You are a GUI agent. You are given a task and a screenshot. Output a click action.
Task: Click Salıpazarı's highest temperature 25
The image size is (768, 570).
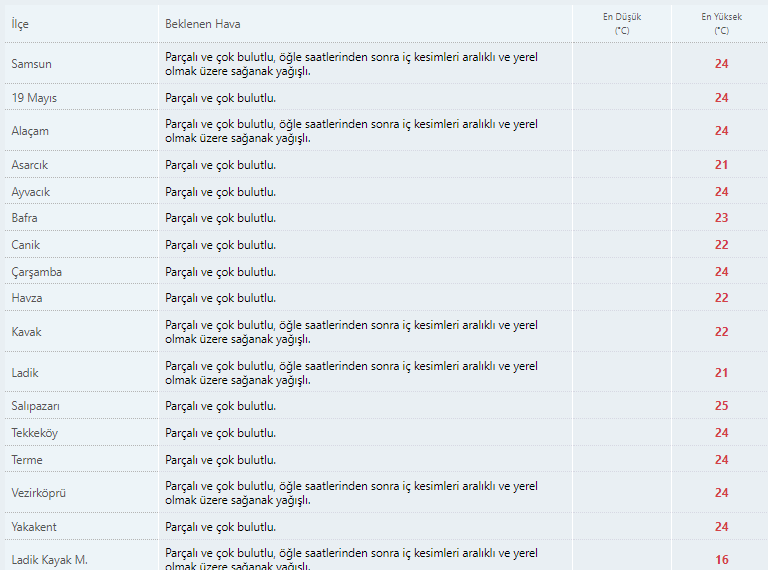(x=721, y=405)
